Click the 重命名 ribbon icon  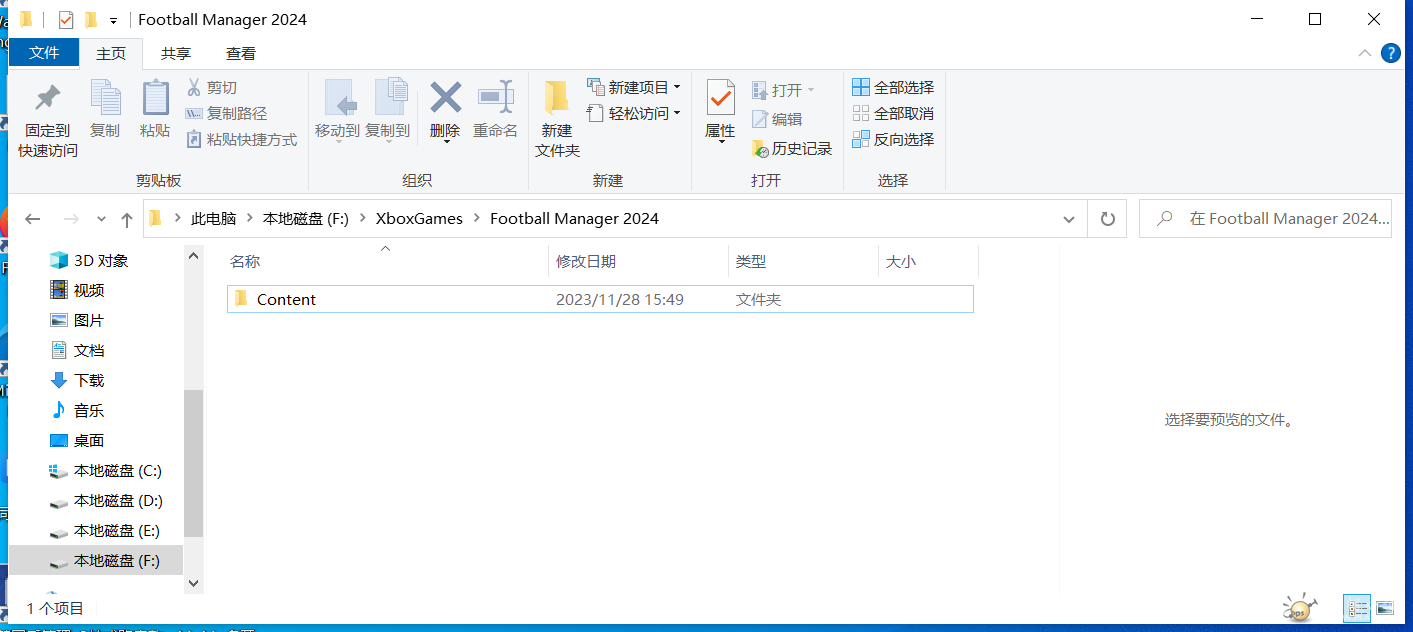coord(495,98)
